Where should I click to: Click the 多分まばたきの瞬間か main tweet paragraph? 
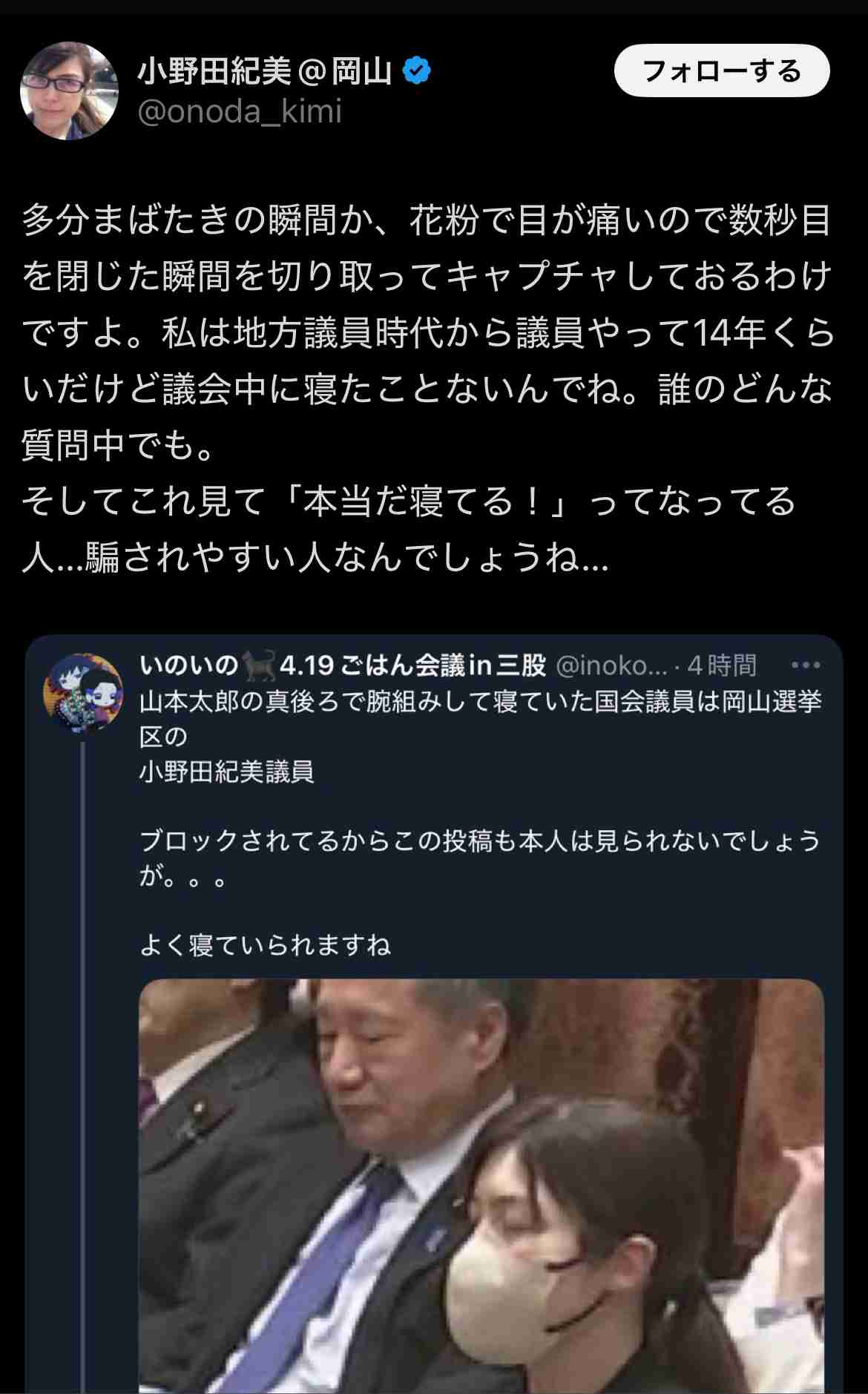pyautogui.click(x=428, y=332)
